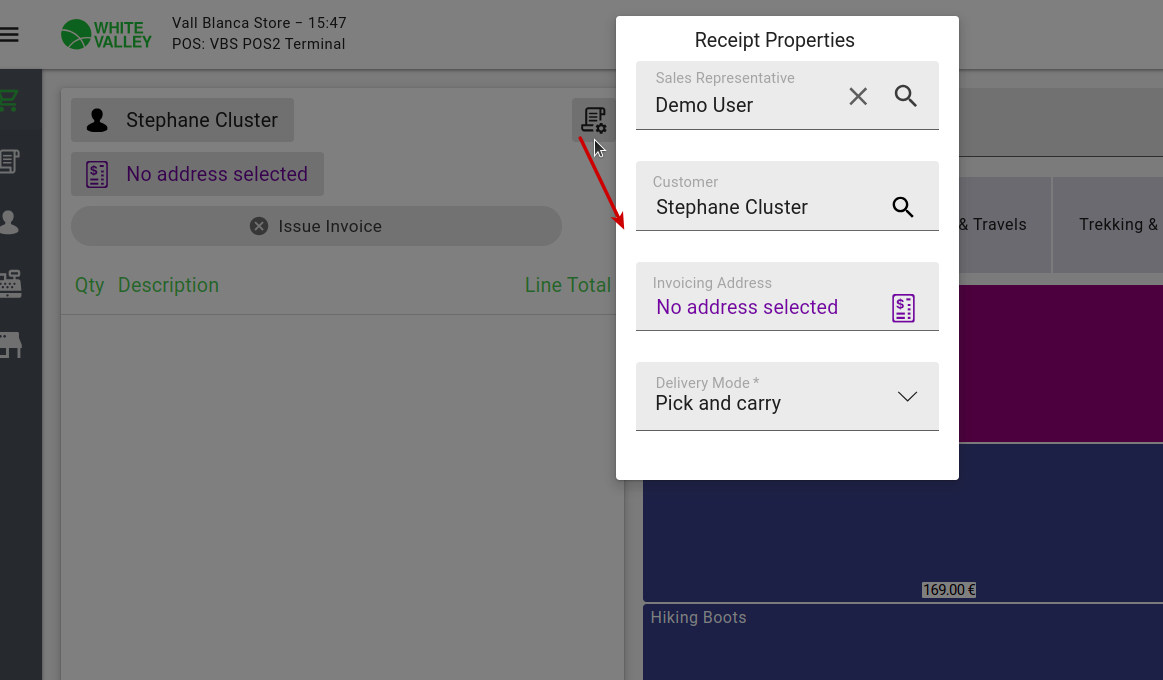This screenshot has height=680, width=1163.
Task: Open the receipt properties icon
Action: tap(593, 119)
